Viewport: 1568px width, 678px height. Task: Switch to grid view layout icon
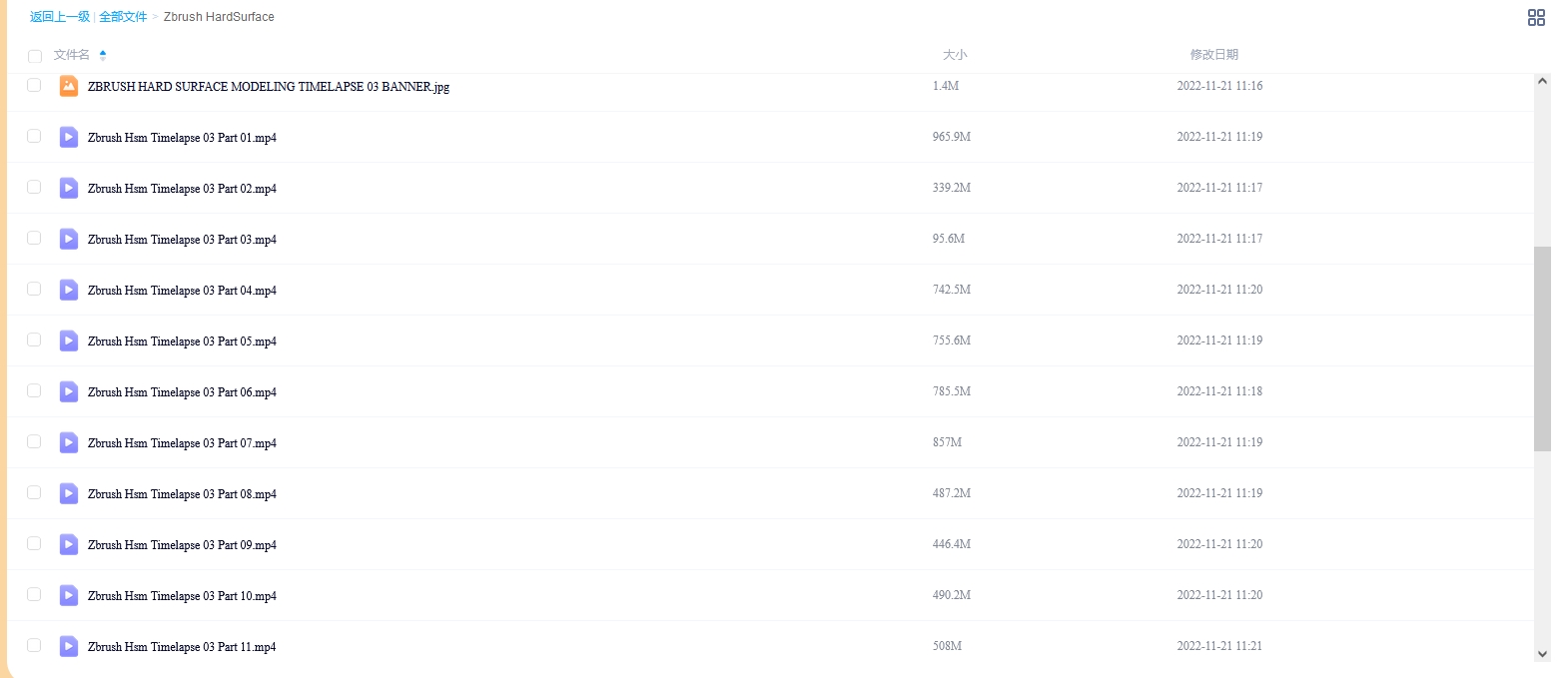coord(1536,17)
